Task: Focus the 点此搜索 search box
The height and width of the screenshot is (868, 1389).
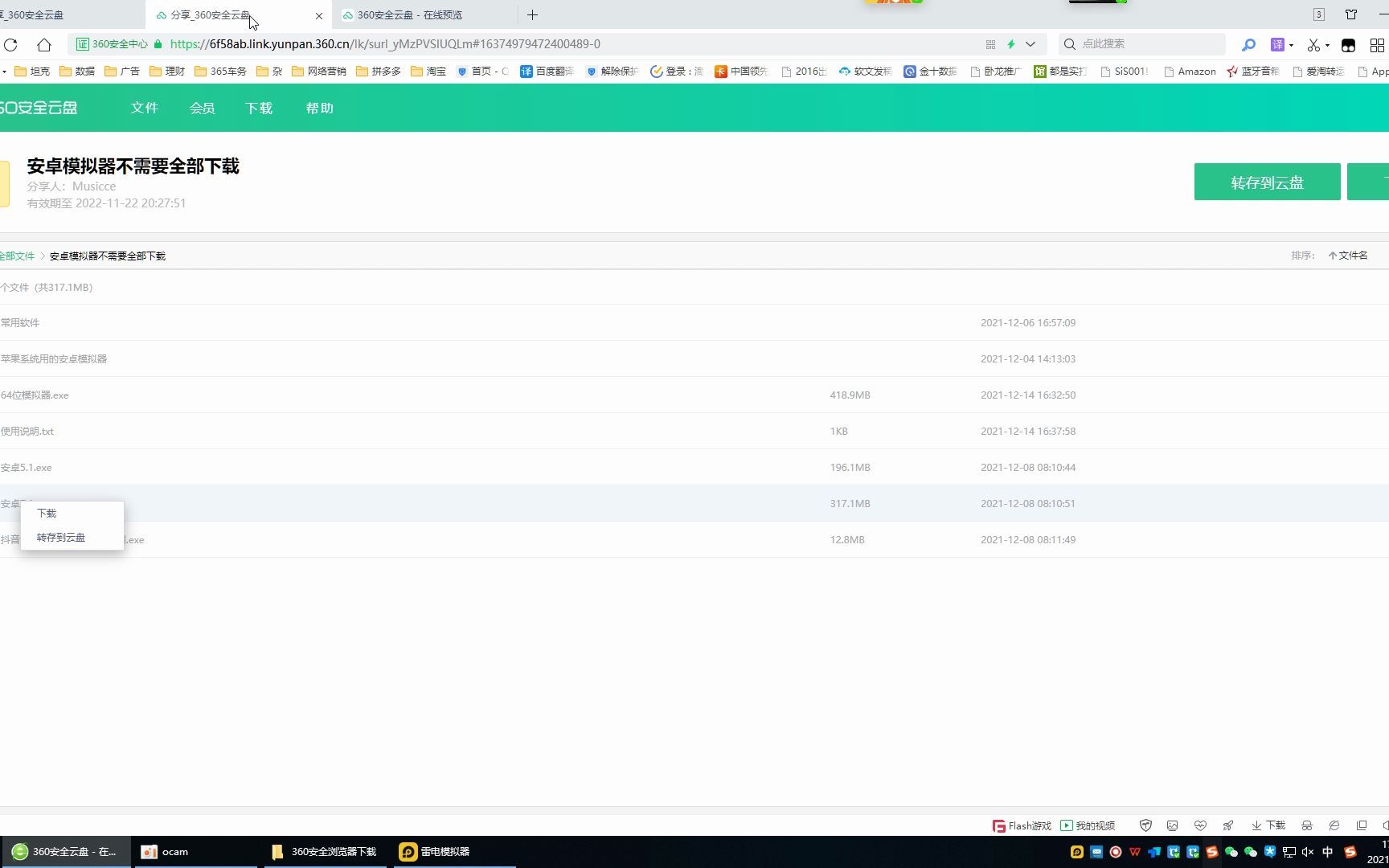Action: pyautogui.click(x=1141, y=44)
